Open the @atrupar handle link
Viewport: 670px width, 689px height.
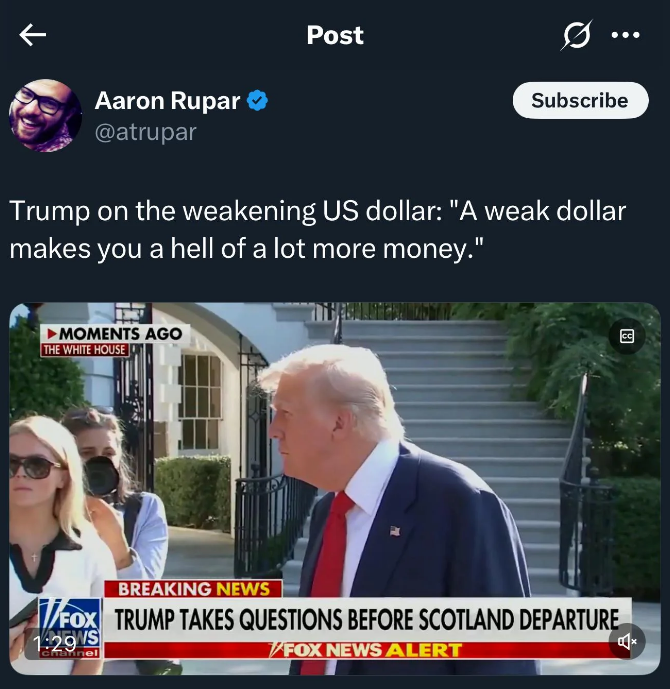pyautogui.click(x=145, y=132)
